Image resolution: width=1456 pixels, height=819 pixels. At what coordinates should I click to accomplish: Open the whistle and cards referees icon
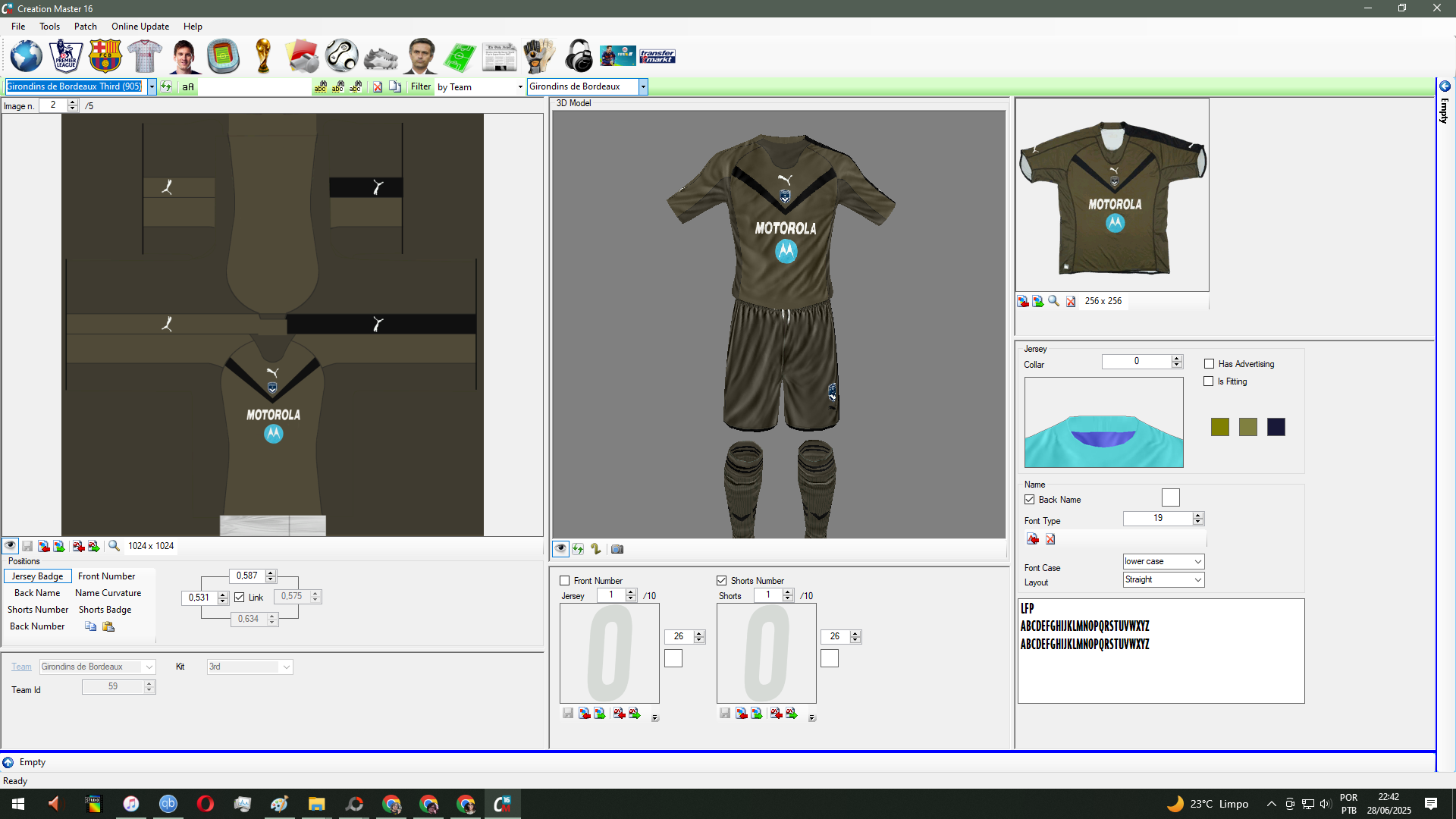coord(303,56)
